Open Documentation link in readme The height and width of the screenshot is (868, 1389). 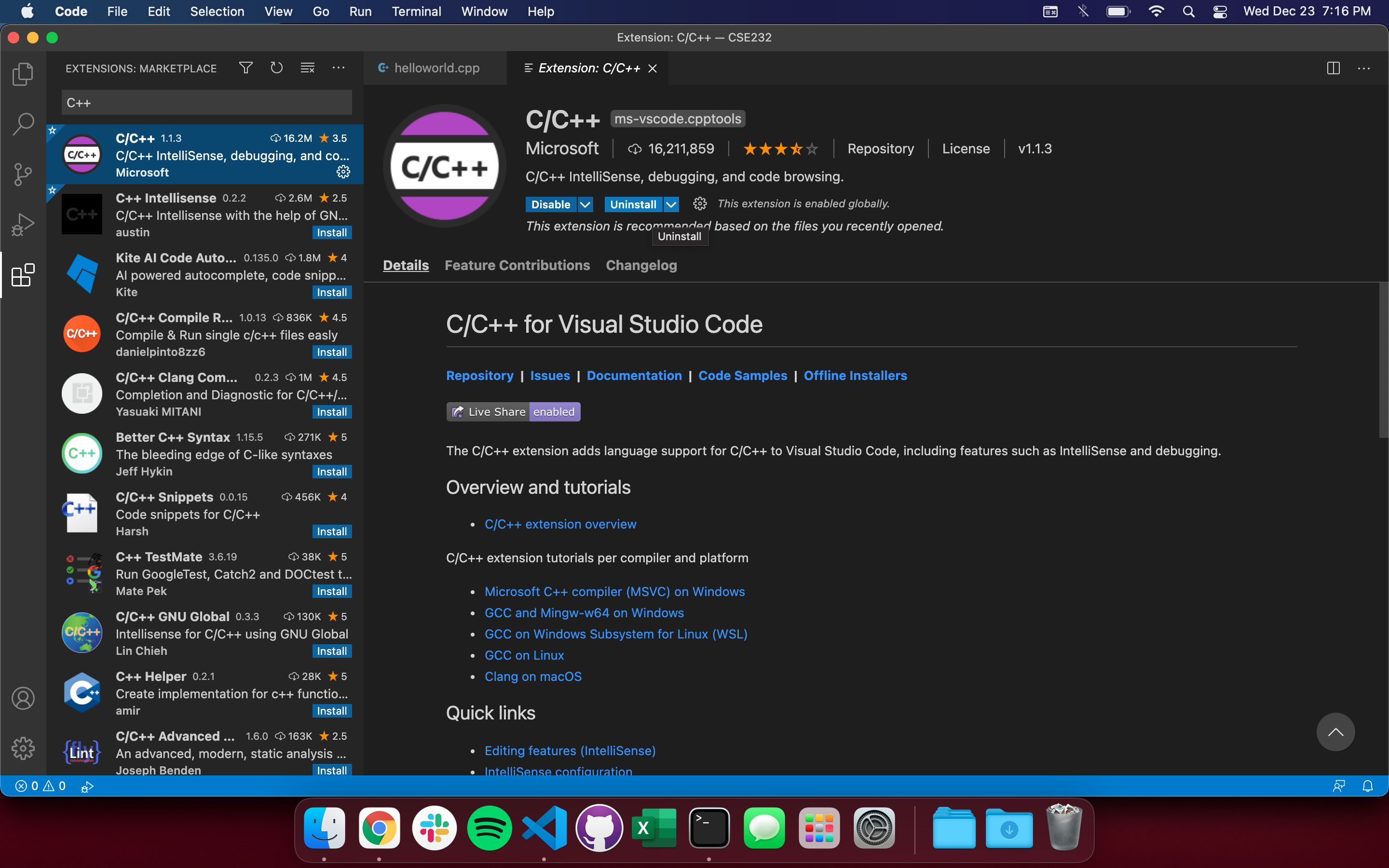(x=634, y=376)
